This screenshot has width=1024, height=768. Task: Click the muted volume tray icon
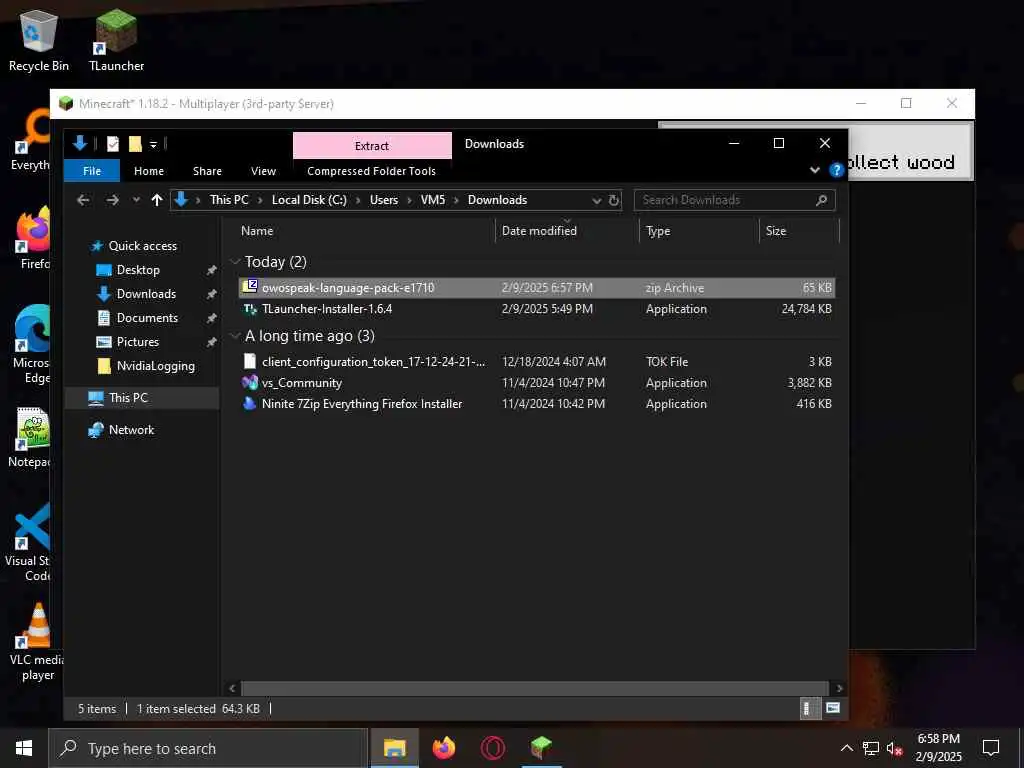coord(894,748)
